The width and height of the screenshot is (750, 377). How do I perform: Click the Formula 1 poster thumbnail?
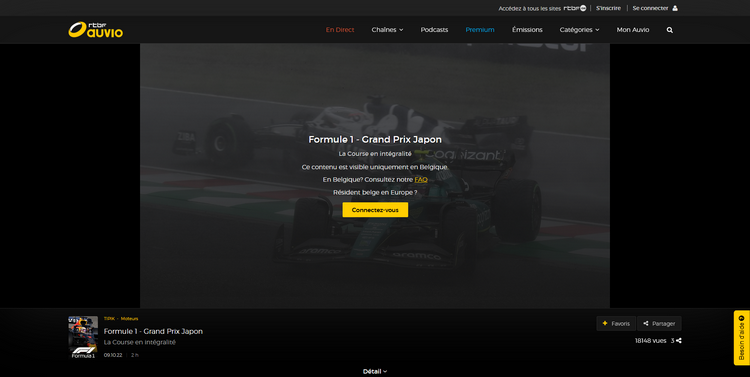[x=83, y=337]
